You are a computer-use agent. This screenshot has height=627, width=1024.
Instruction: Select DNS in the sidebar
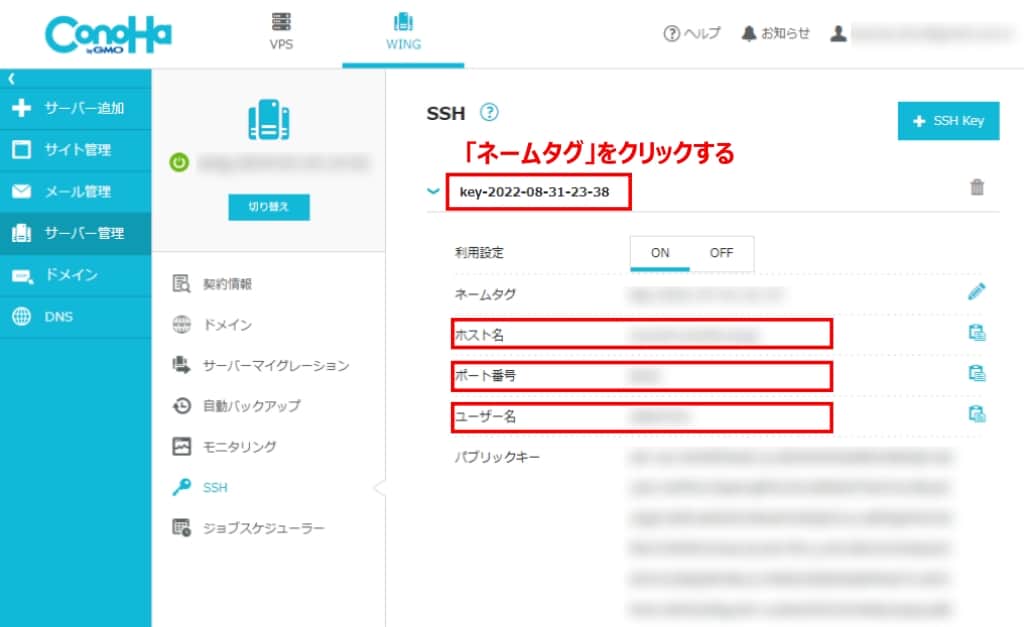pos(76,317)
